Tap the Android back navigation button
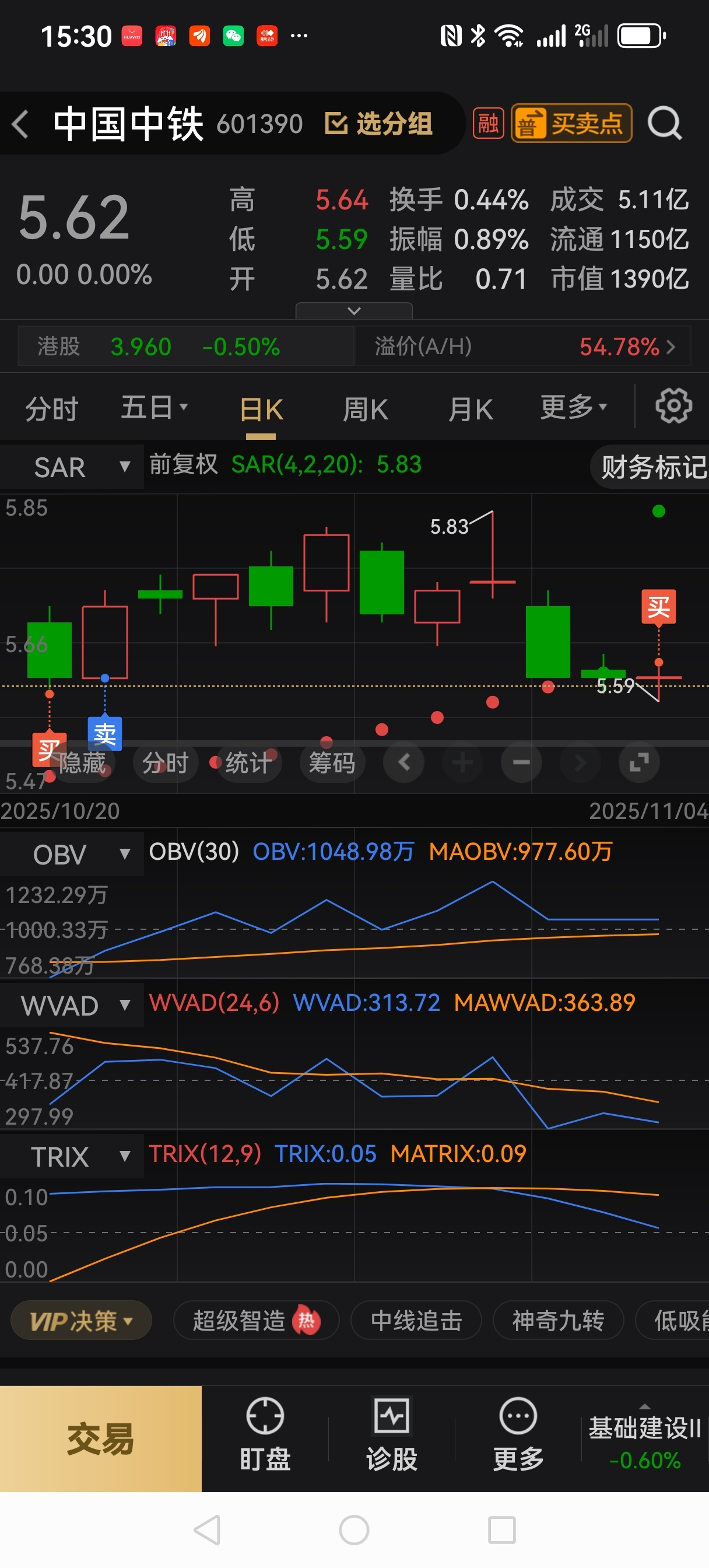This screenshot has height=1568, width=709. 207,1530
